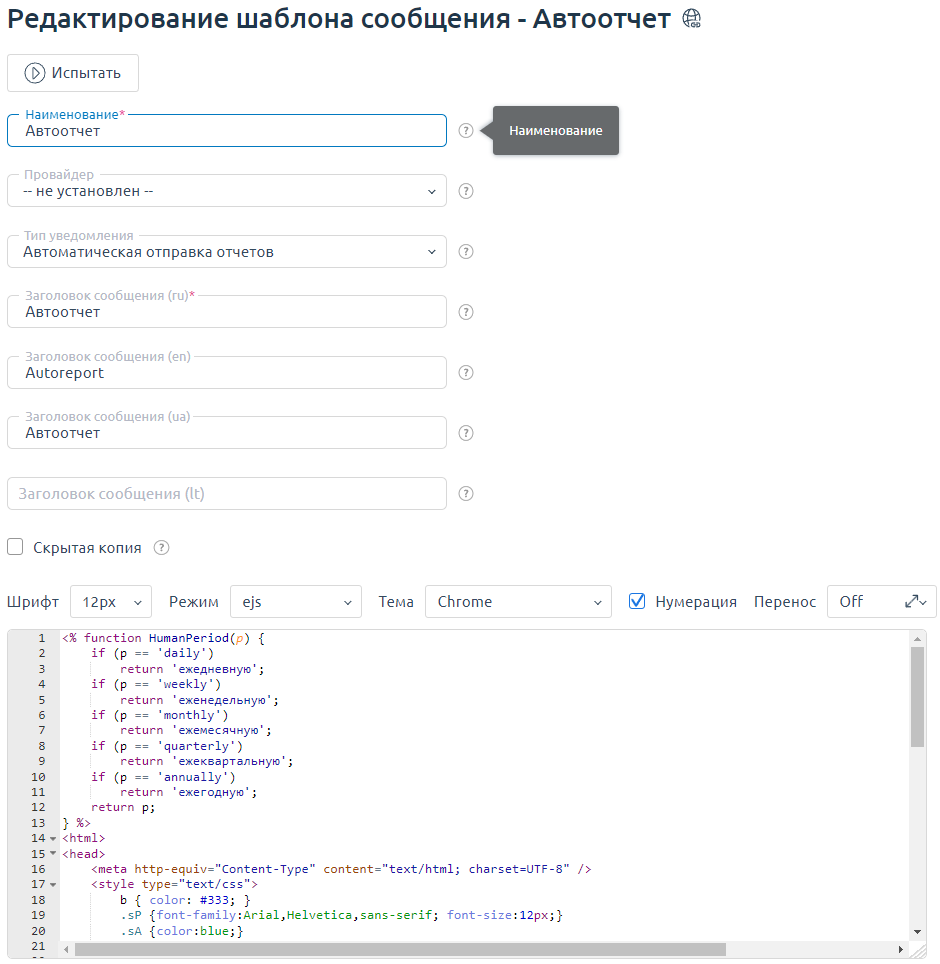Open the Тип уведомления dropdown
Screen dimensions: 940x964
pos(227,252)
